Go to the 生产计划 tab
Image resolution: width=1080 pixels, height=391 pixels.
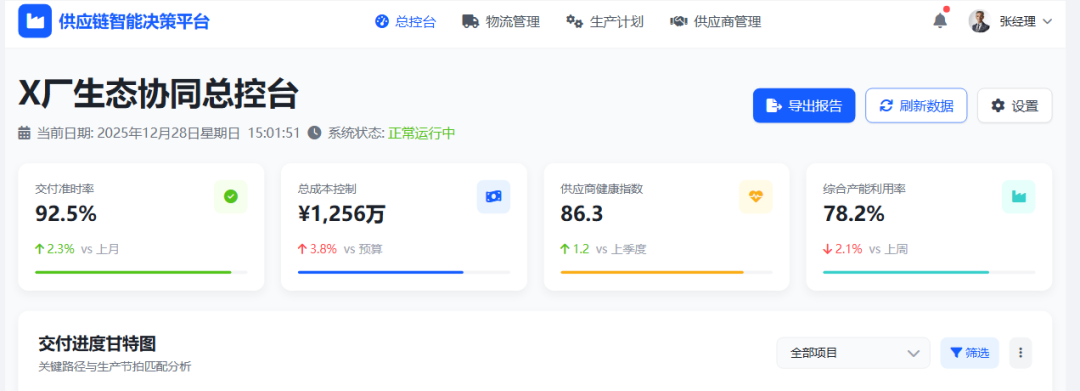605,21
